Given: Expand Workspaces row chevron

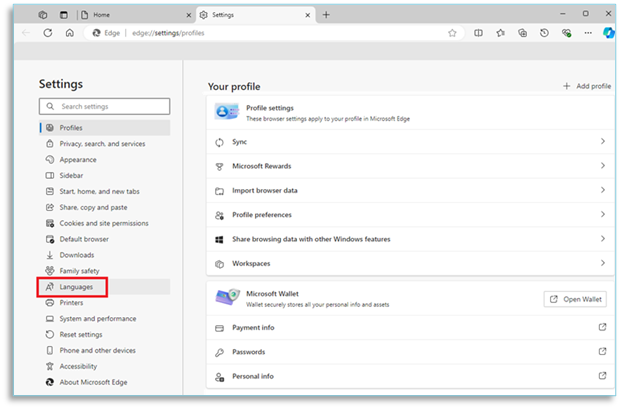Looking at the screenshot, I should pos(603,263).
